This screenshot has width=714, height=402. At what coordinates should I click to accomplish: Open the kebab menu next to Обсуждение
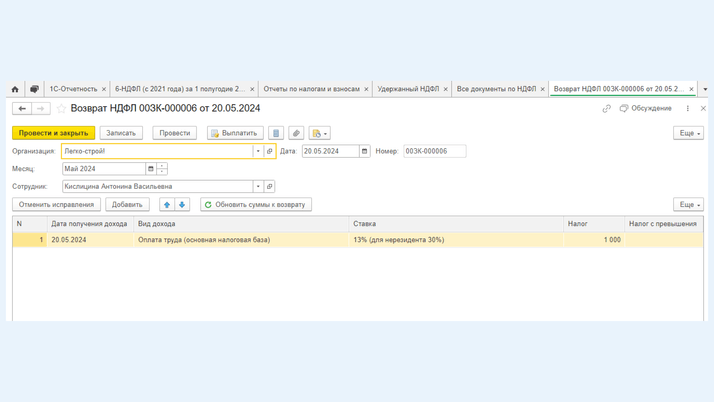click(x=688, y=108)
